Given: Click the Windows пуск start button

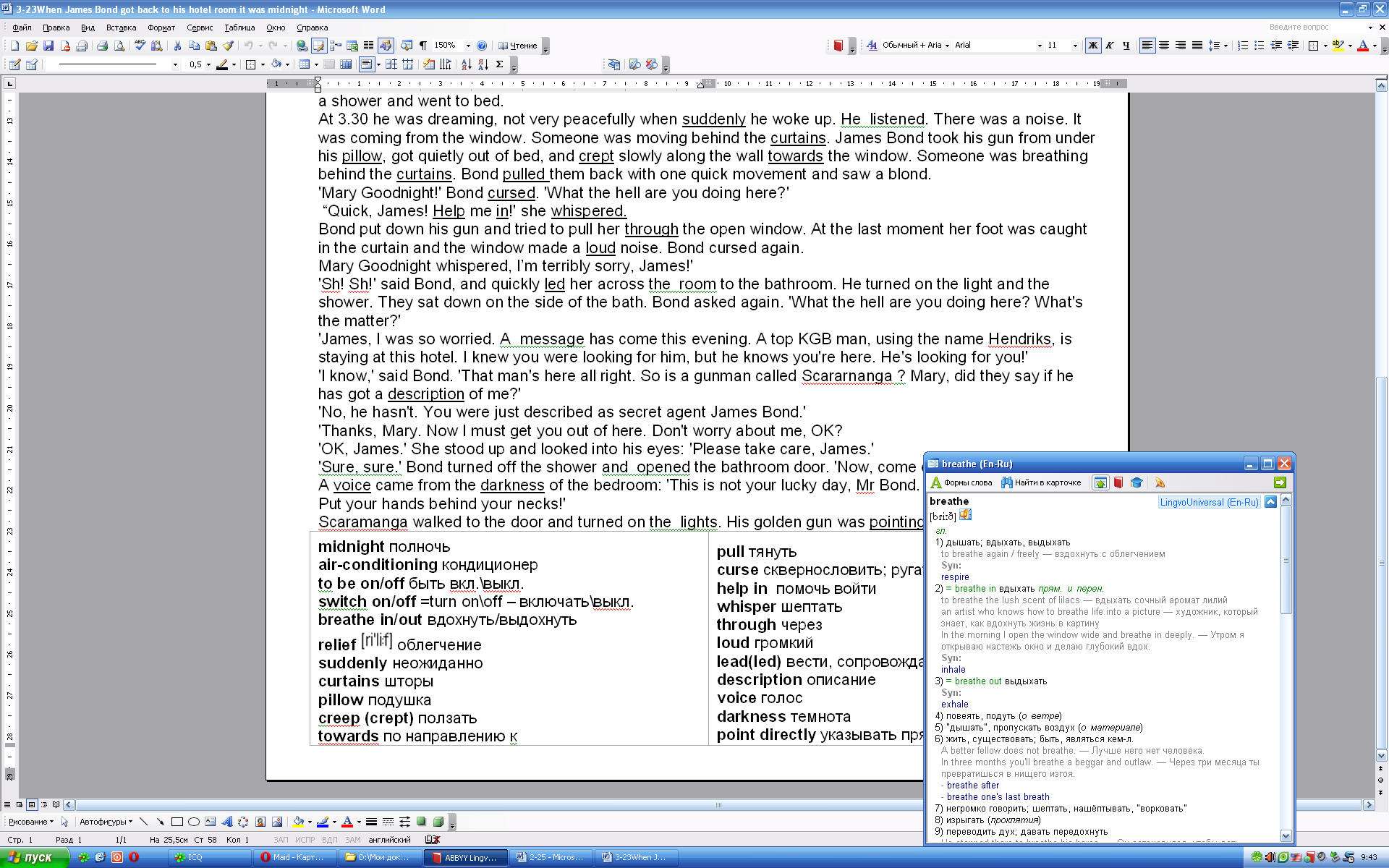Looking at the screenshot, I should [x=34, y=857].
